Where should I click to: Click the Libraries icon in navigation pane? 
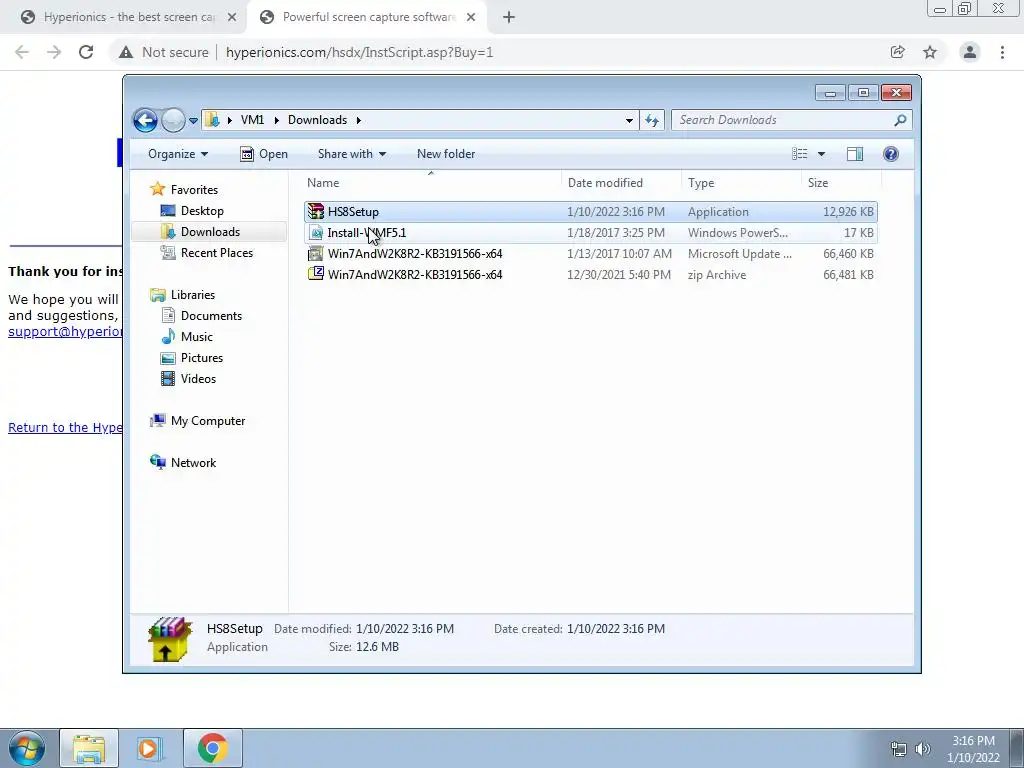point(157,295)
